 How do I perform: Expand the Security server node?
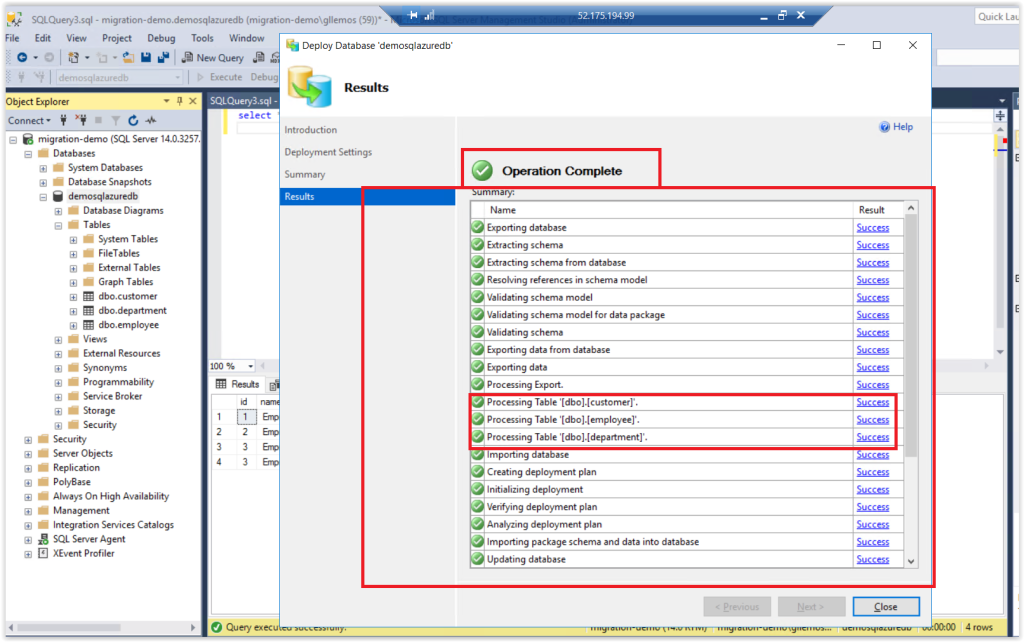(28, 440)
